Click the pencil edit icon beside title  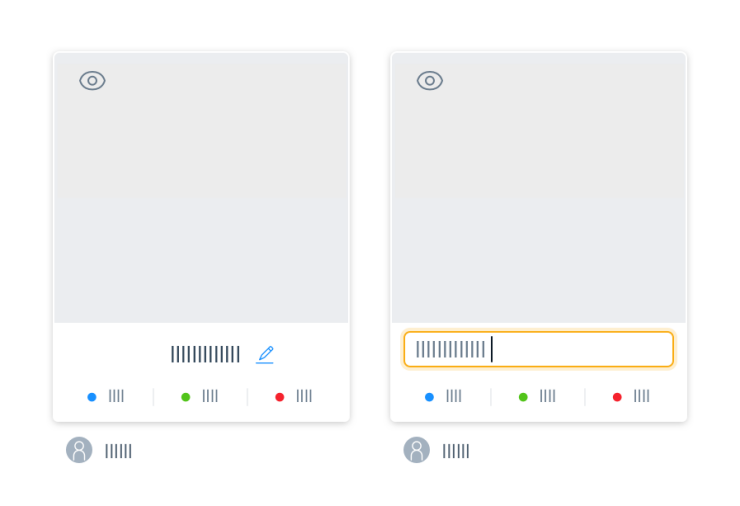click(265, 354)
